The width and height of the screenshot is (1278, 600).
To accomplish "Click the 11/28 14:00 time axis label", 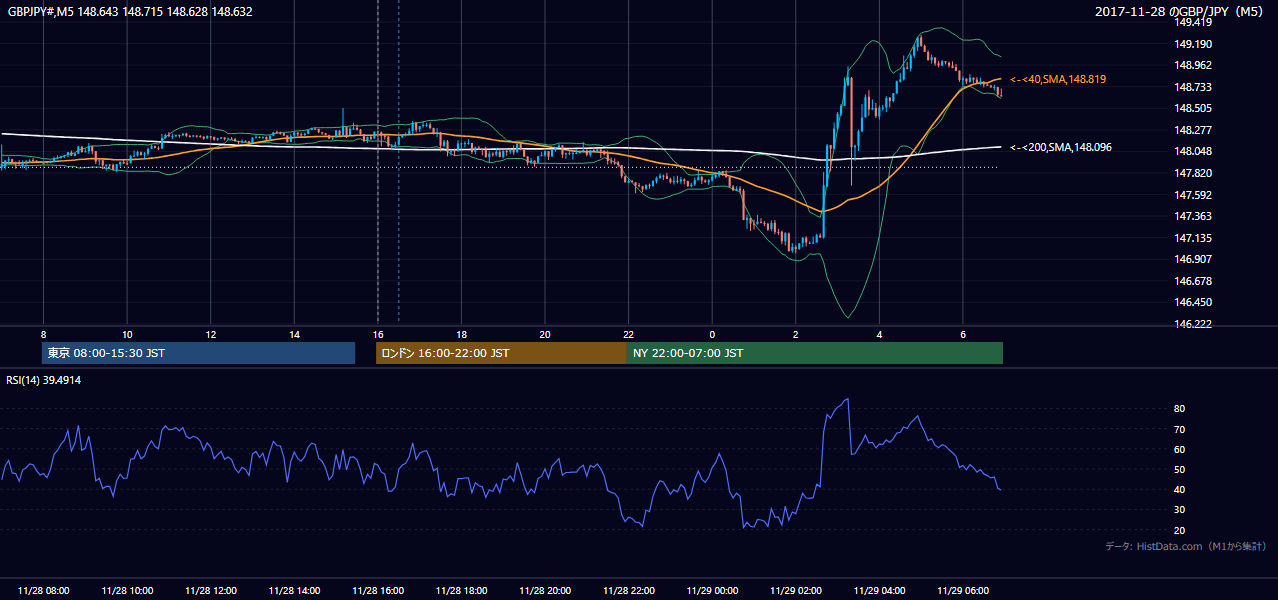I will click(x=294, y=591).
